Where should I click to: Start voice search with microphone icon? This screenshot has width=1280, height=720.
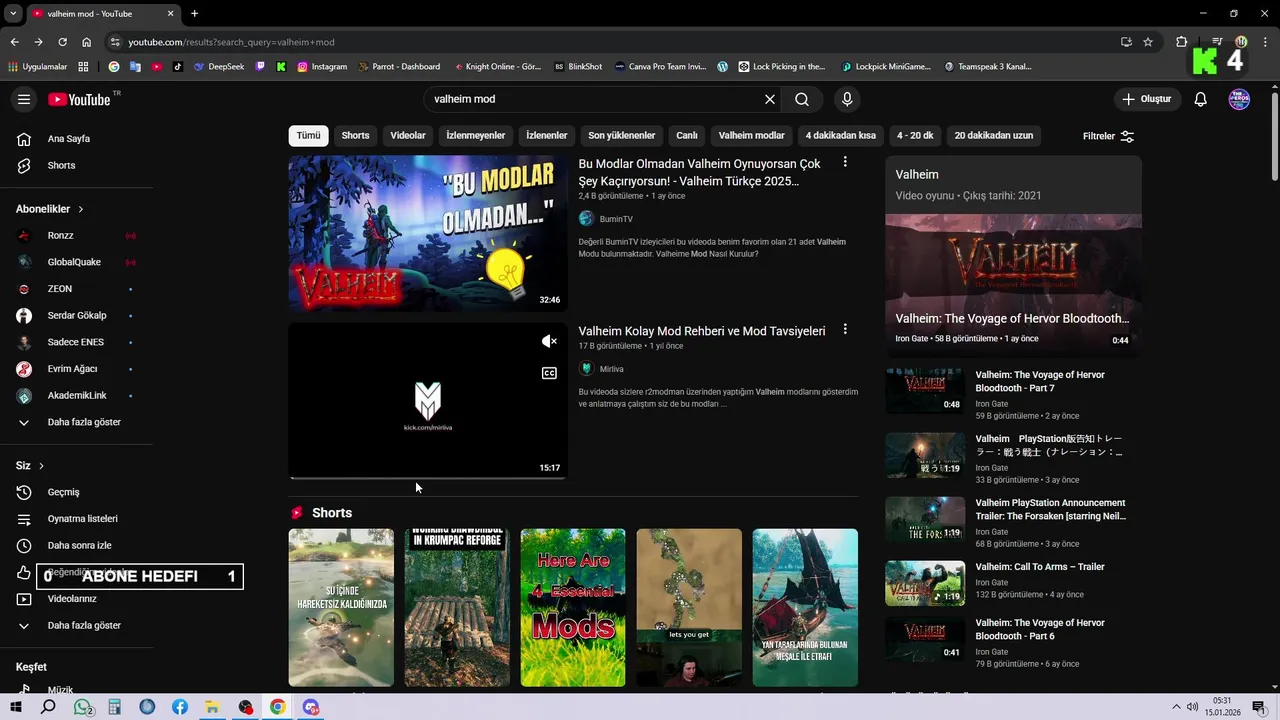pos(847,99)
